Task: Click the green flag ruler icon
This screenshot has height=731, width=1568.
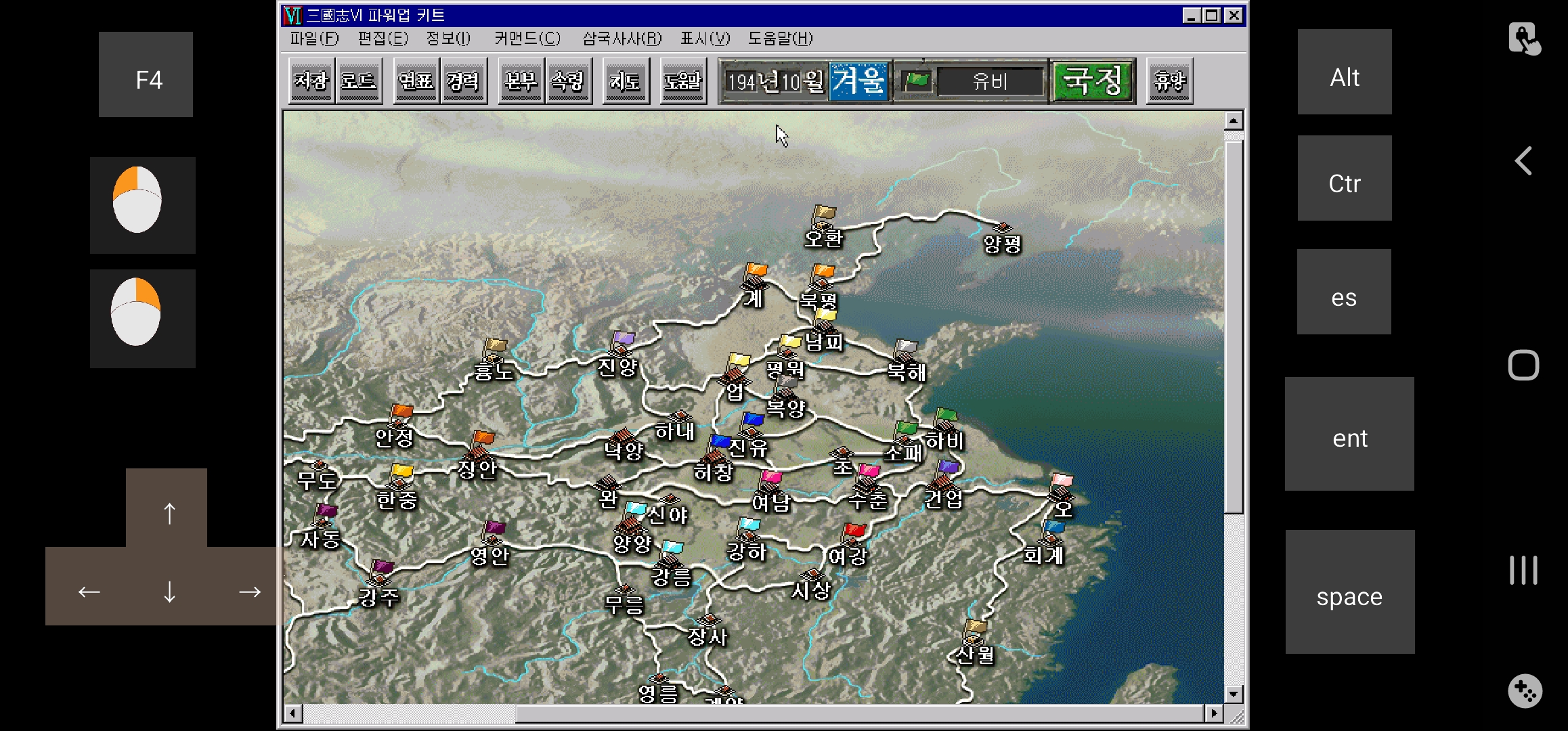Action: [x=917, y=82]
